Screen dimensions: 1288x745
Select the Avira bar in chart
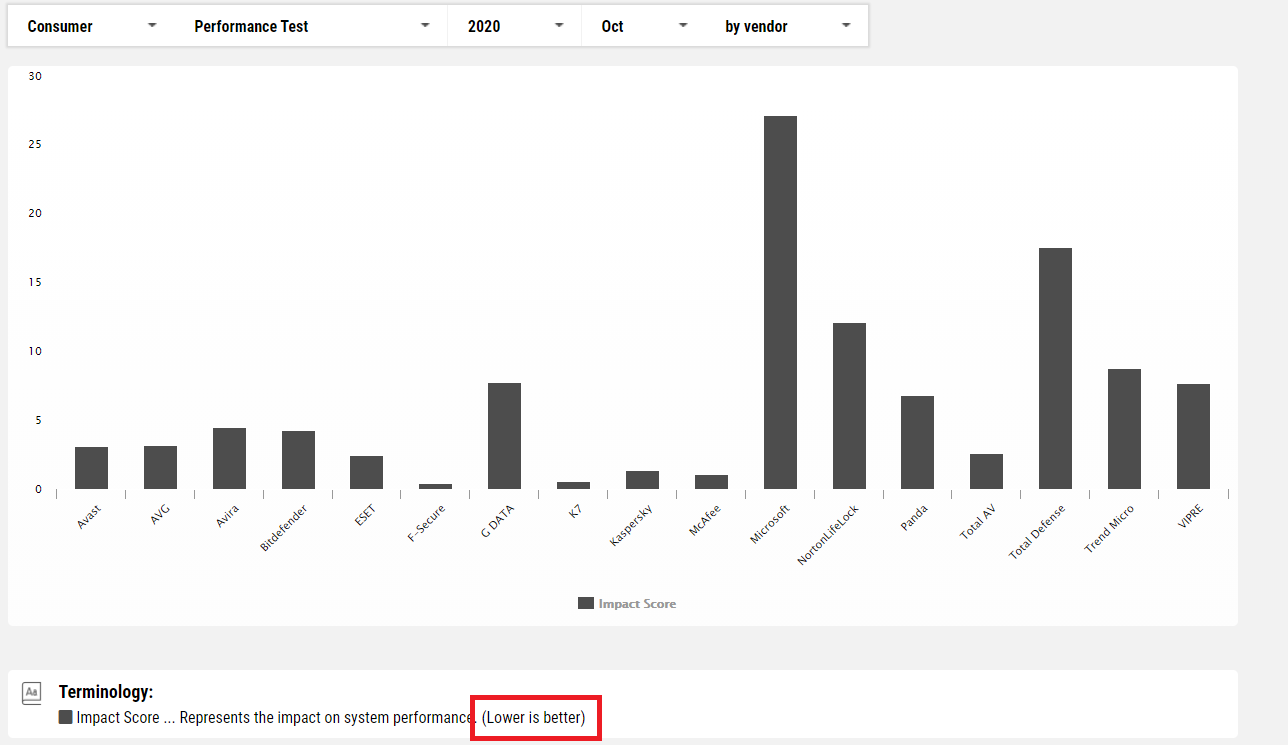click(x=229, y=458)
